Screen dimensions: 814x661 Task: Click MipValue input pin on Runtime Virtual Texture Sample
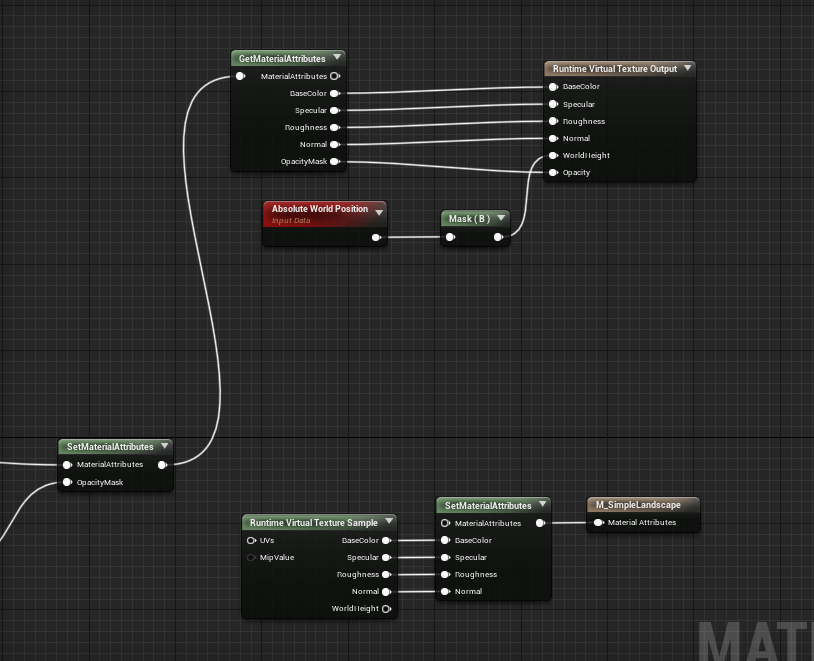(252, 558)
